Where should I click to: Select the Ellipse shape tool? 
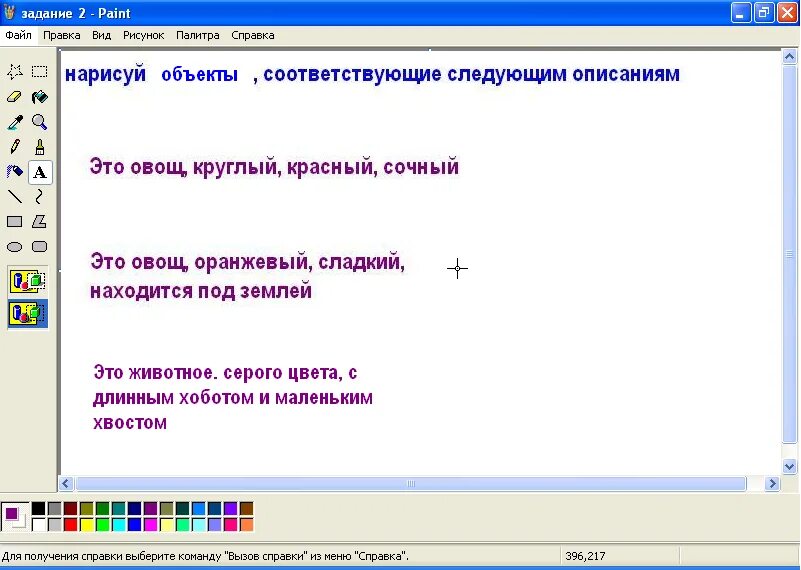(15, 247)
